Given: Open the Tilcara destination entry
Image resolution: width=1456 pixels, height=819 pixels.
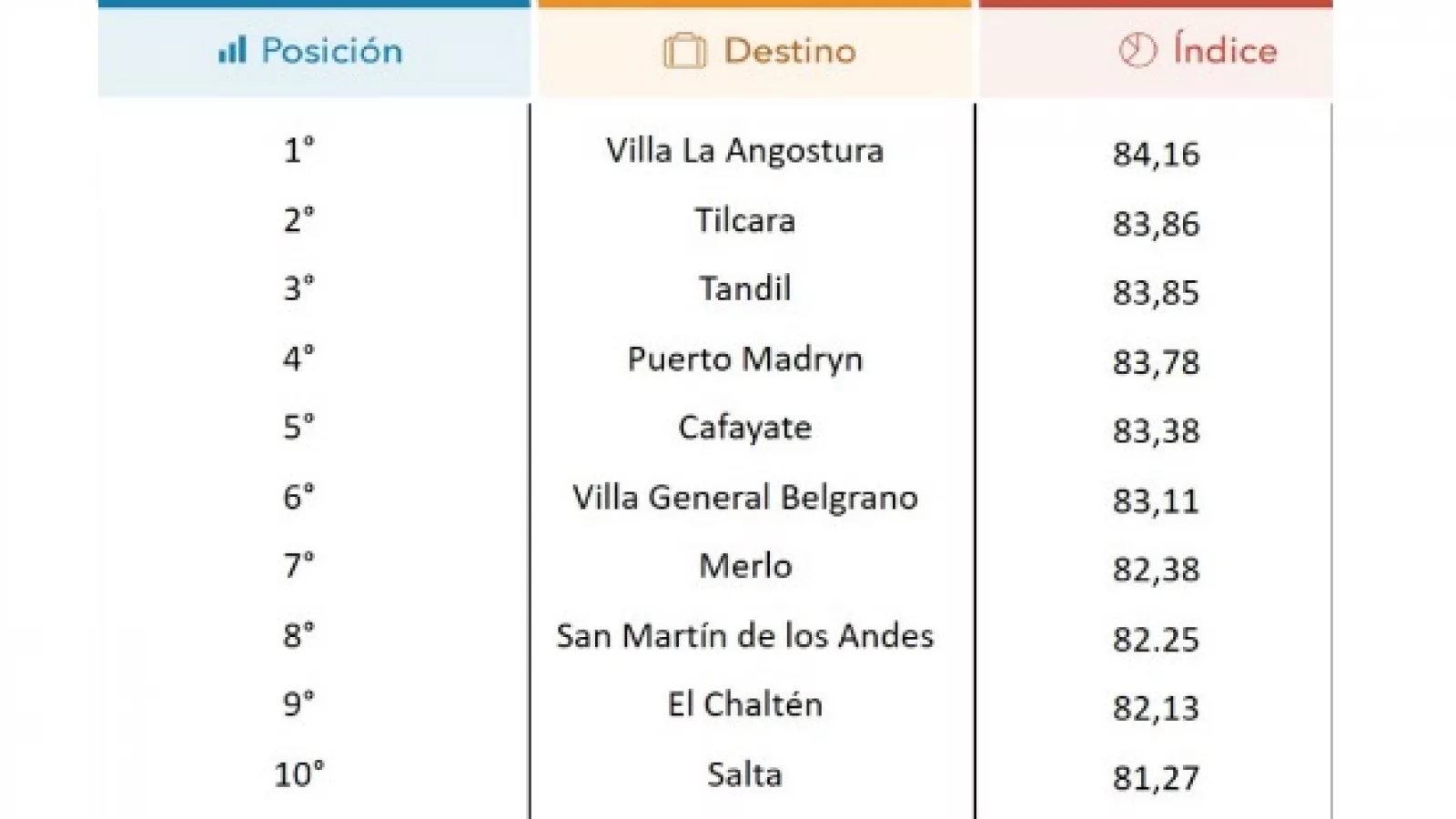Looking at the screenshot, I should [x=744, y=220].
